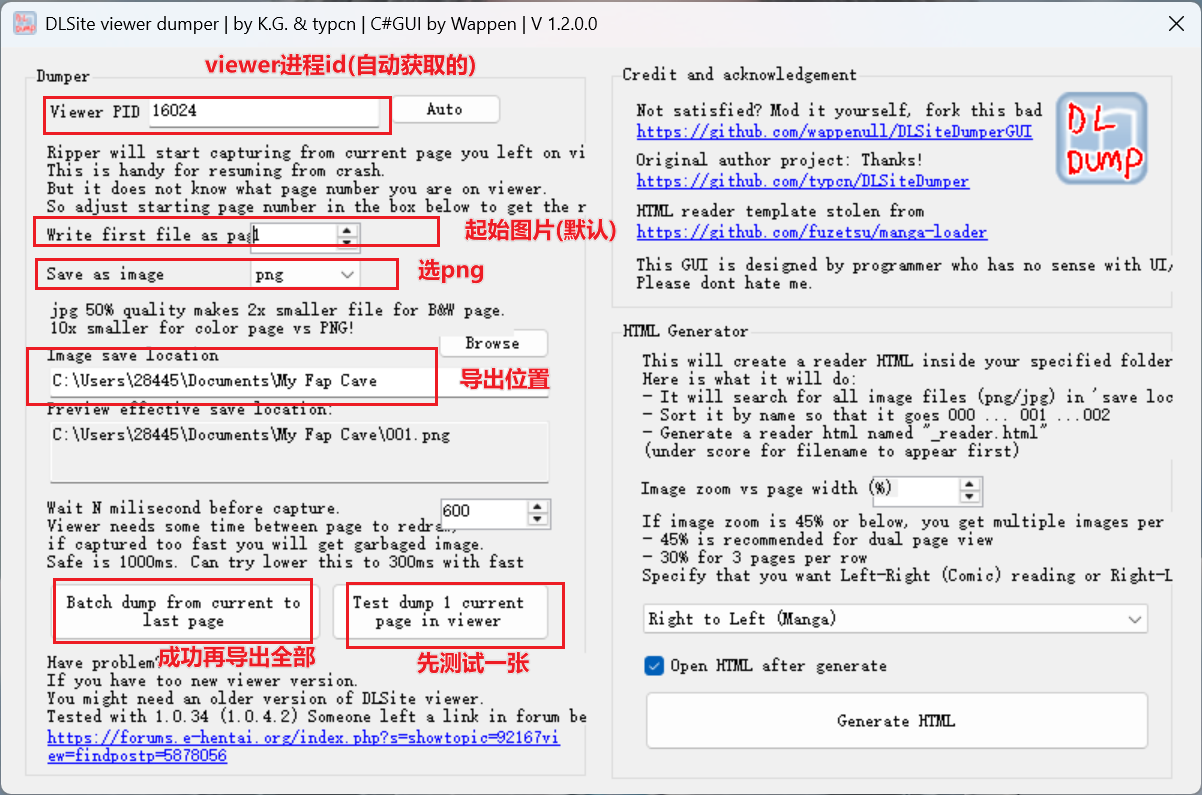Expand the Right to Left (Manga) dropdown
The image size is (1202, 795).
pos(895,619)
